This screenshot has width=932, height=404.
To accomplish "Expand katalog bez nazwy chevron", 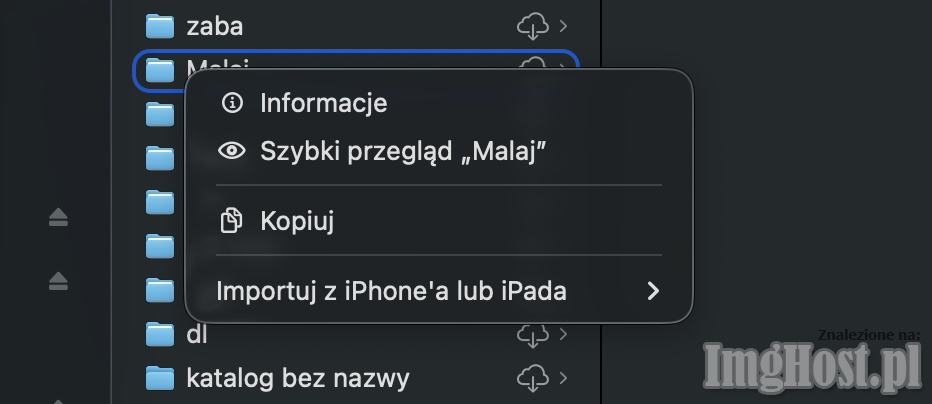I will 565,378.
